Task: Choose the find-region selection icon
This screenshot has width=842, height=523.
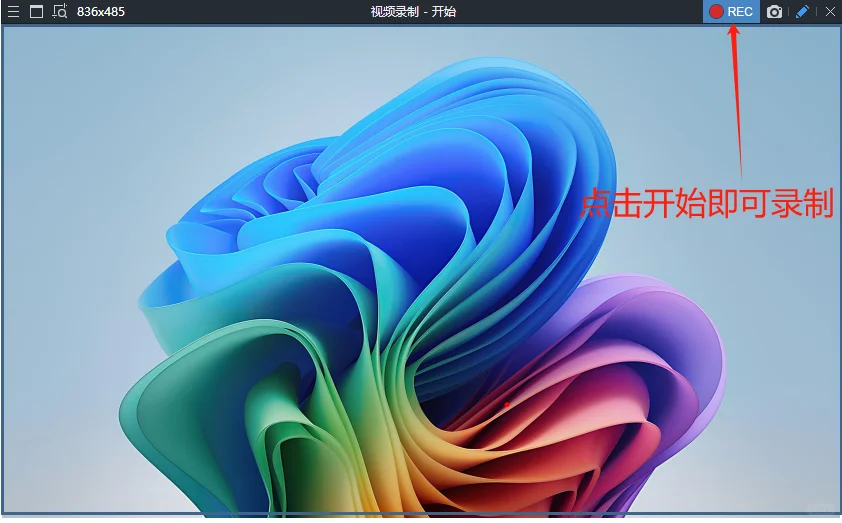Action: (x=60, y=11)
